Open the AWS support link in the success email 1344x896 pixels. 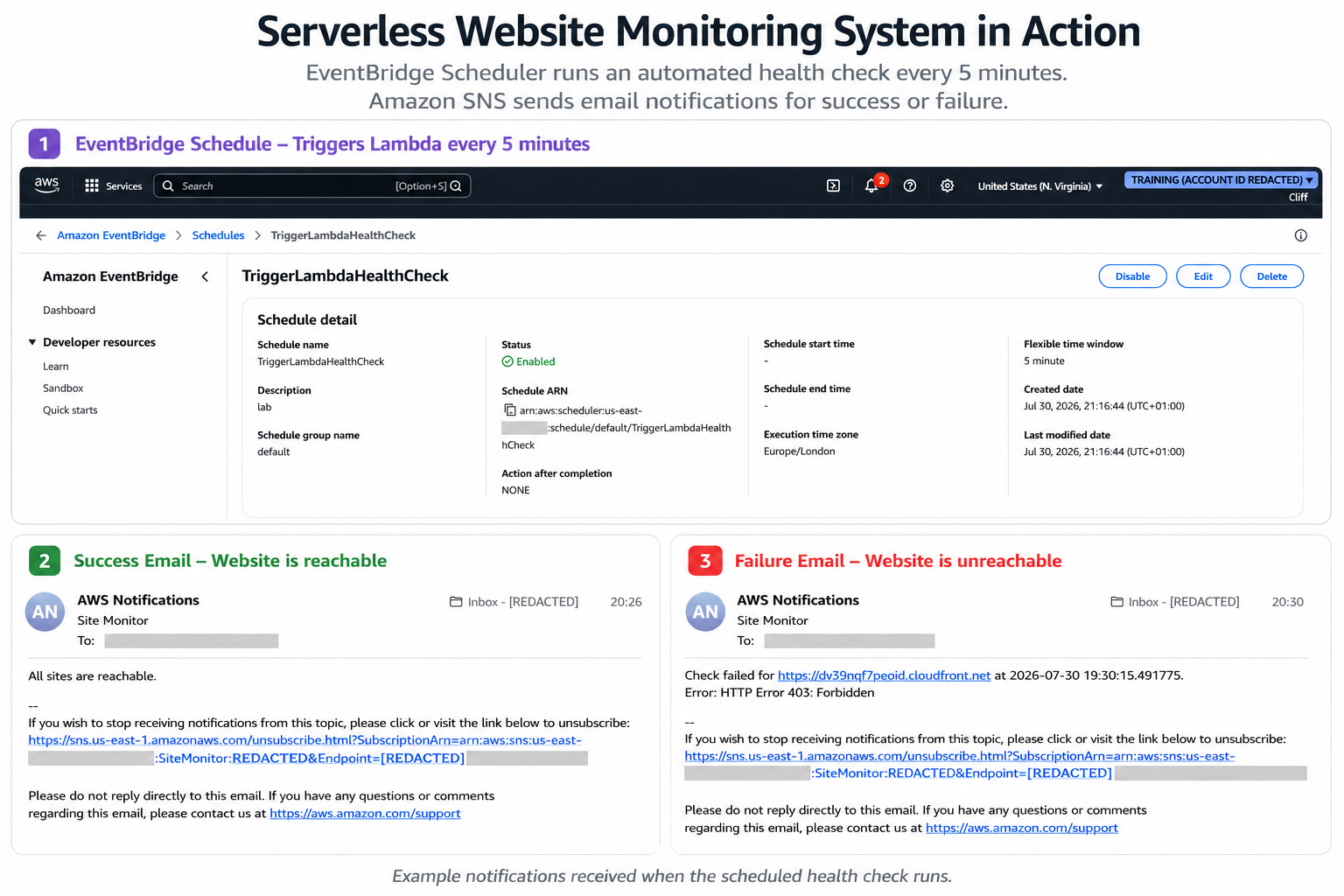coord(365,814)
